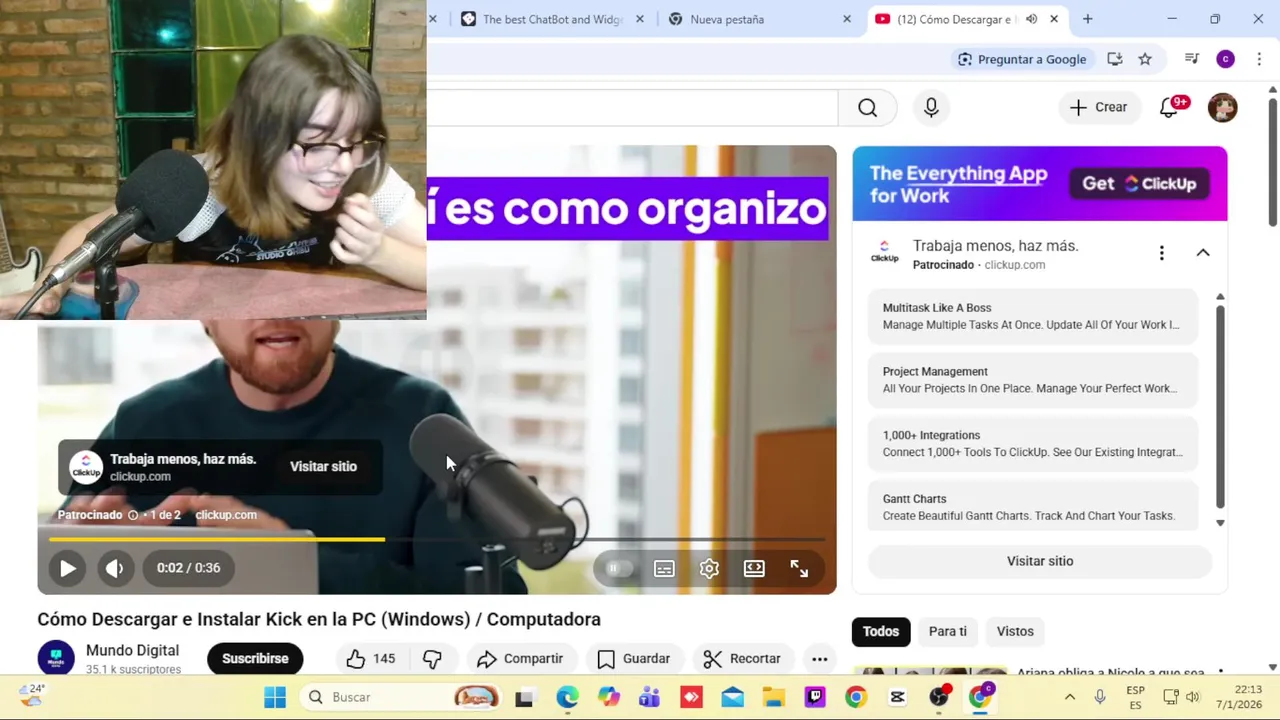
Task: Select the Todos filter chip
Action: click(x=881, y=631)
